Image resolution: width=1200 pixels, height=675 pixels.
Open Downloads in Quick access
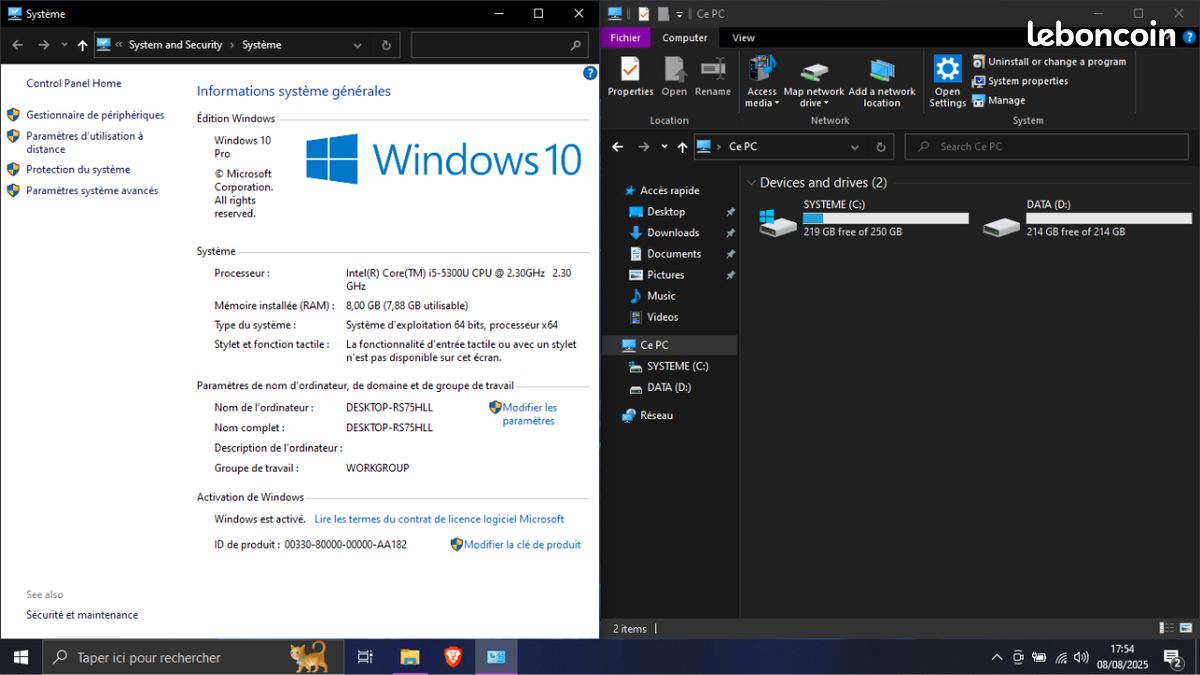pyautogui.click(x=673, y=233)
